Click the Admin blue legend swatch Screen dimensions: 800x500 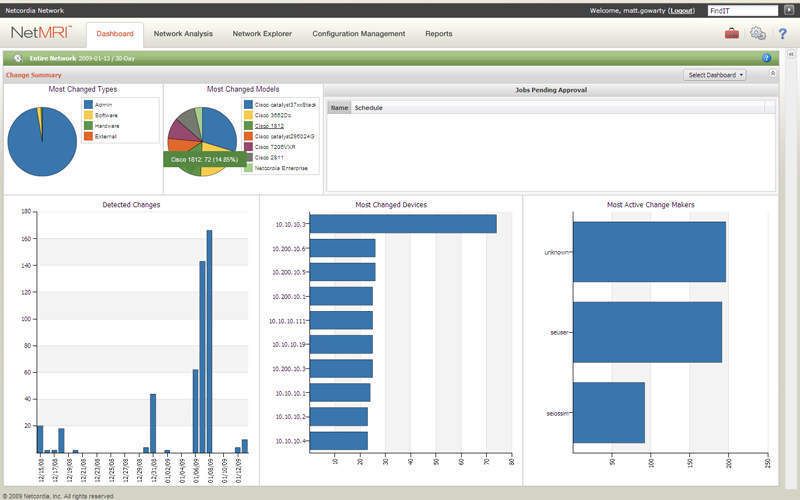click(x=88, y=104)
